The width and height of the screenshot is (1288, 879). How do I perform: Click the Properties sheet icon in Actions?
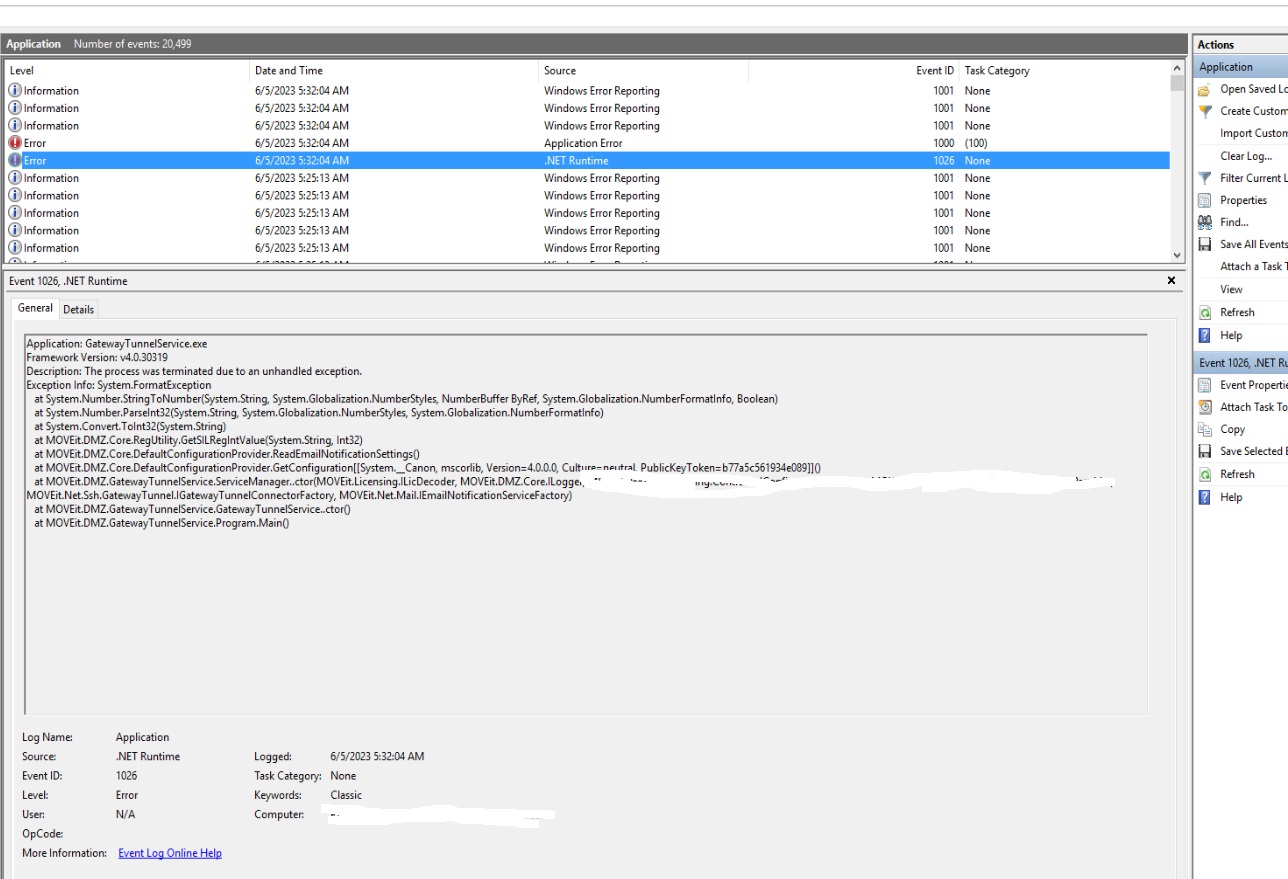coord(1205,200)
